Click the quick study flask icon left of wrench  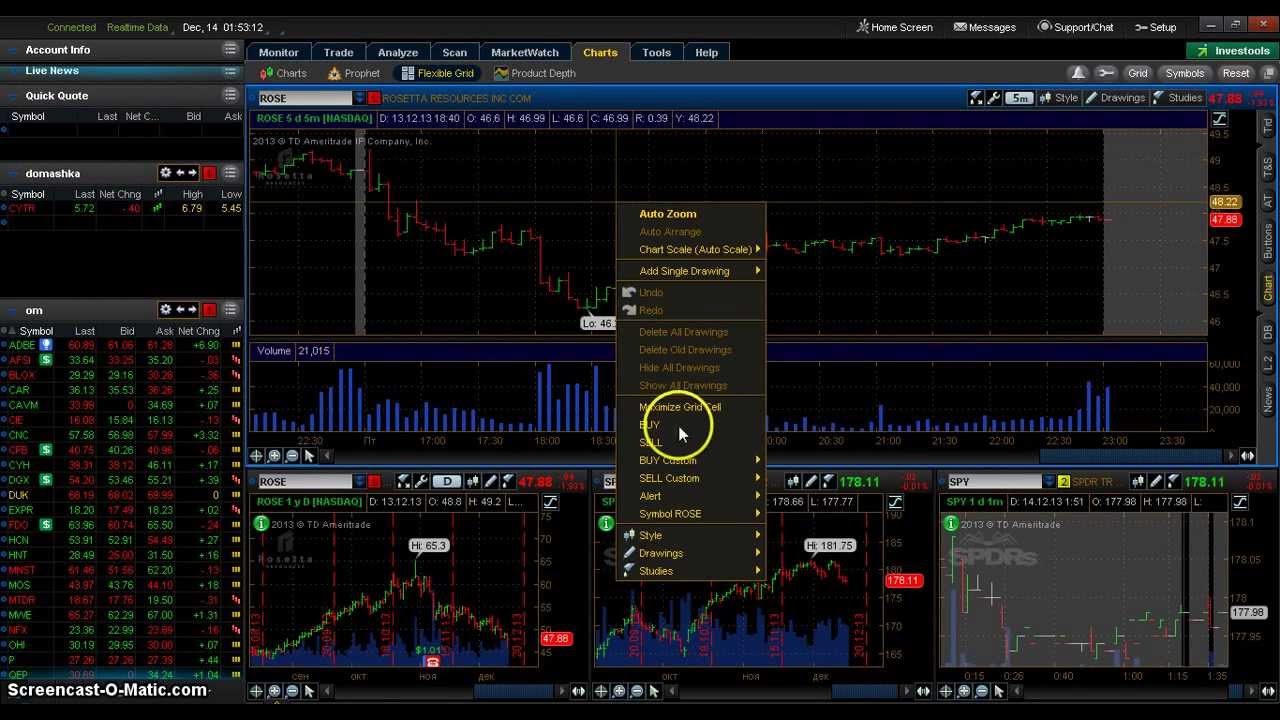[977, 98]
